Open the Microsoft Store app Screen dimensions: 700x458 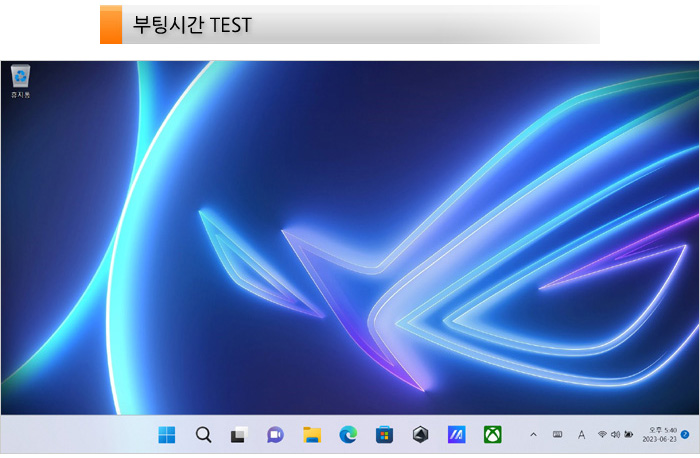click(384, 434)
